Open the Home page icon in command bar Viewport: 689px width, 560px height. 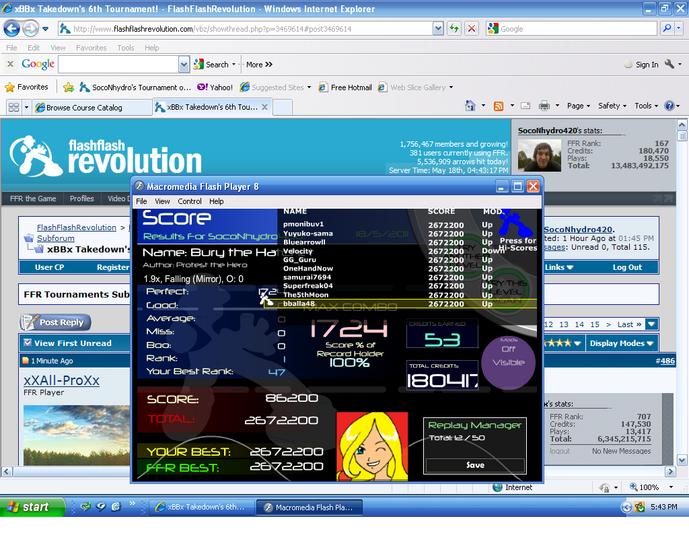tap(470, 105)
